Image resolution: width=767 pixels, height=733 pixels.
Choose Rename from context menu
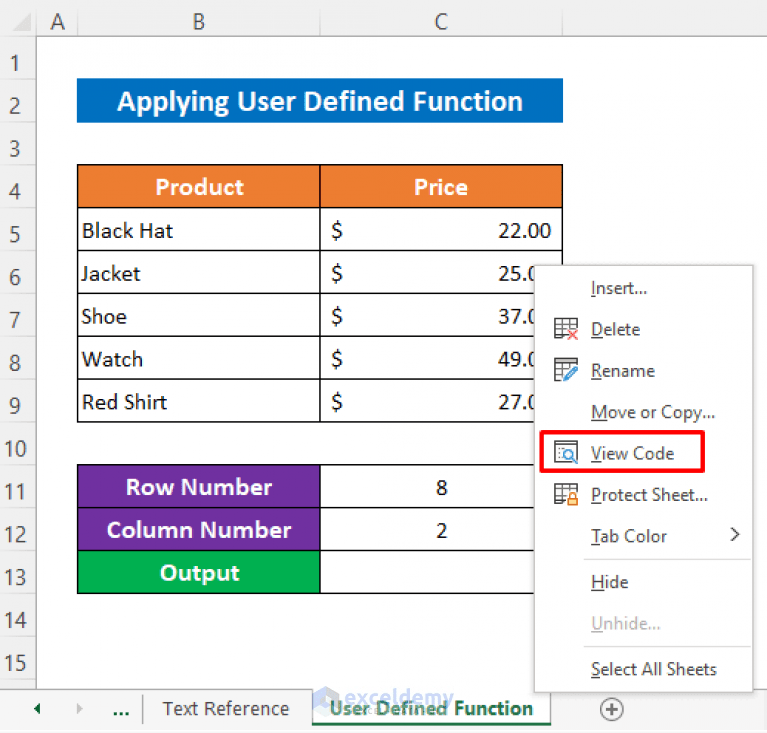point(643,370)
